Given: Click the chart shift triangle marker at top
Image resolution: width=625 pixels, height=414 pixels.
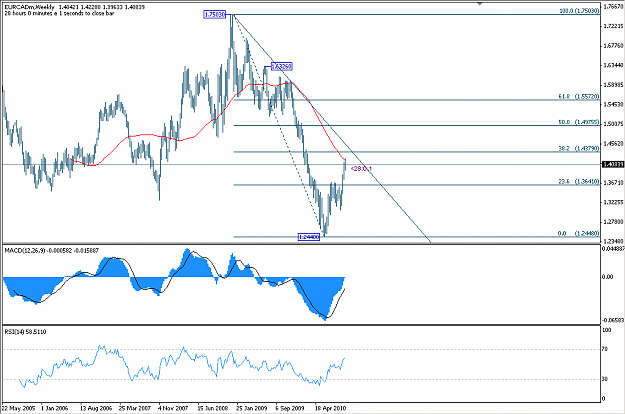Looking at the screenshot, I should click(x=480, y=3).
